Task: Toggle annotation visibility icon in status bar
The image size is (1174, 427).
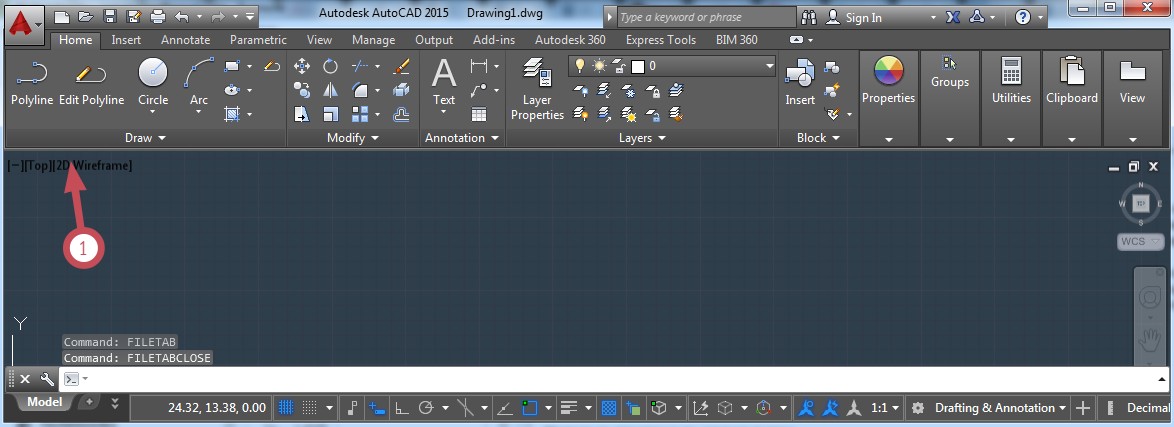Action: (x=807, y=408)
